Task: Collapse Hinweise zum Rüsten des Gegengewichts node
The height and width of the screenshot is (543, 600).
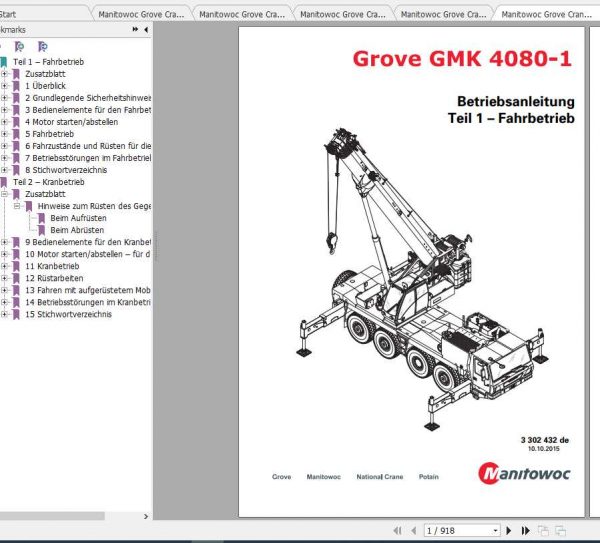Action: tap(17, 206)
